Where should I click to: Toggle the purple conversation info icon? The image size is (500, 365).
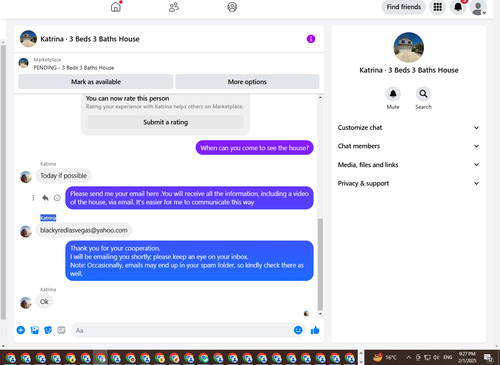[311, 39]
